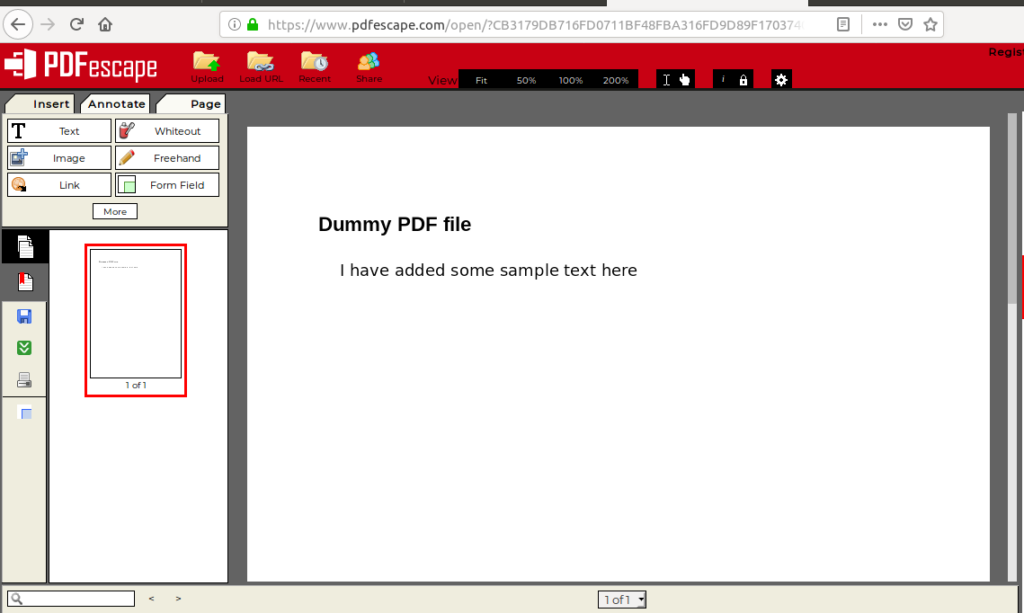Image resolution: width=1024 pixels, height=613 pixels.
Task: Click the Upload folder icon
Action: 207,64
